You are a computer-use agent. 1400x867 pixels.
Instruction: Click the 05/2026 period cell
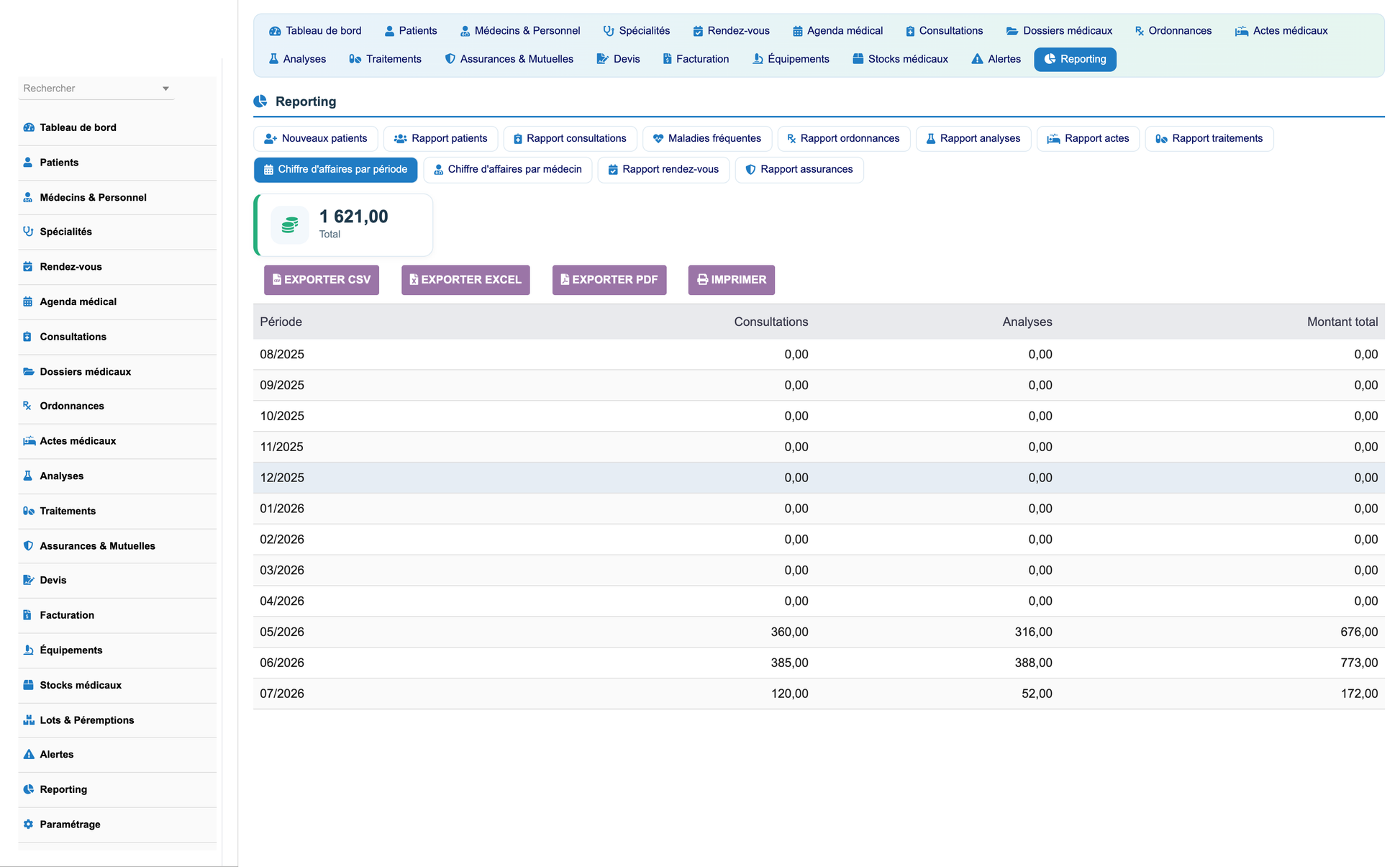[282, 632]
